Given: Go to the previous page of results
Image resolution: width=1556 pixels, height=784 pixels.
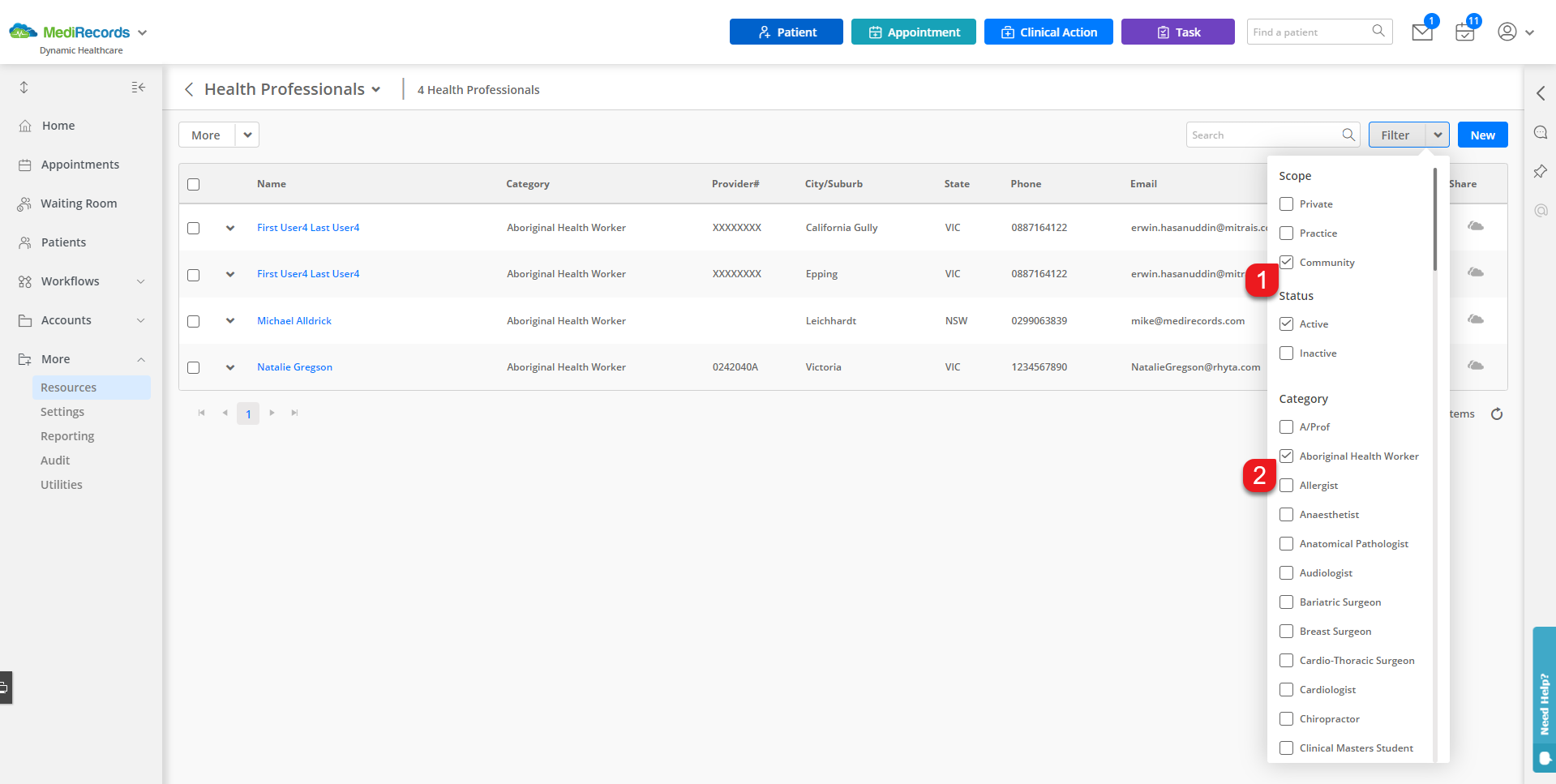Looking at the screenshot, I should point(225,413).
